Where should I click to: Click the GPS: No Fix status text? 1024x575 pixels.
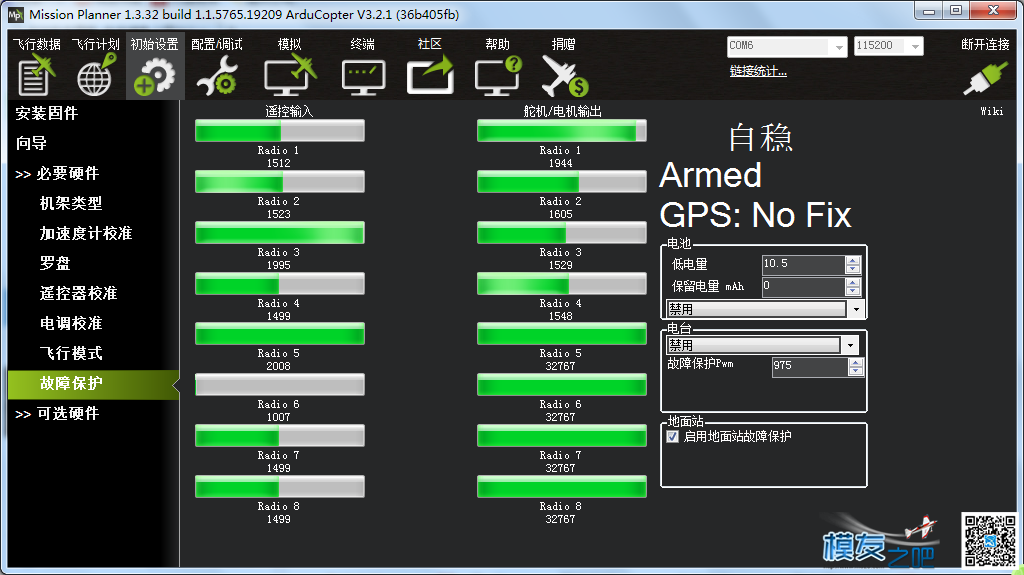755,215
